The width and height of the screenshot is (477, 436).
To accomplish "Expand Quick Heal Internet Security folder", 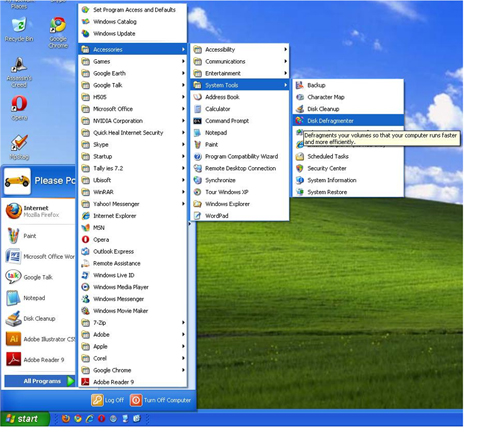I will (132, 133).
